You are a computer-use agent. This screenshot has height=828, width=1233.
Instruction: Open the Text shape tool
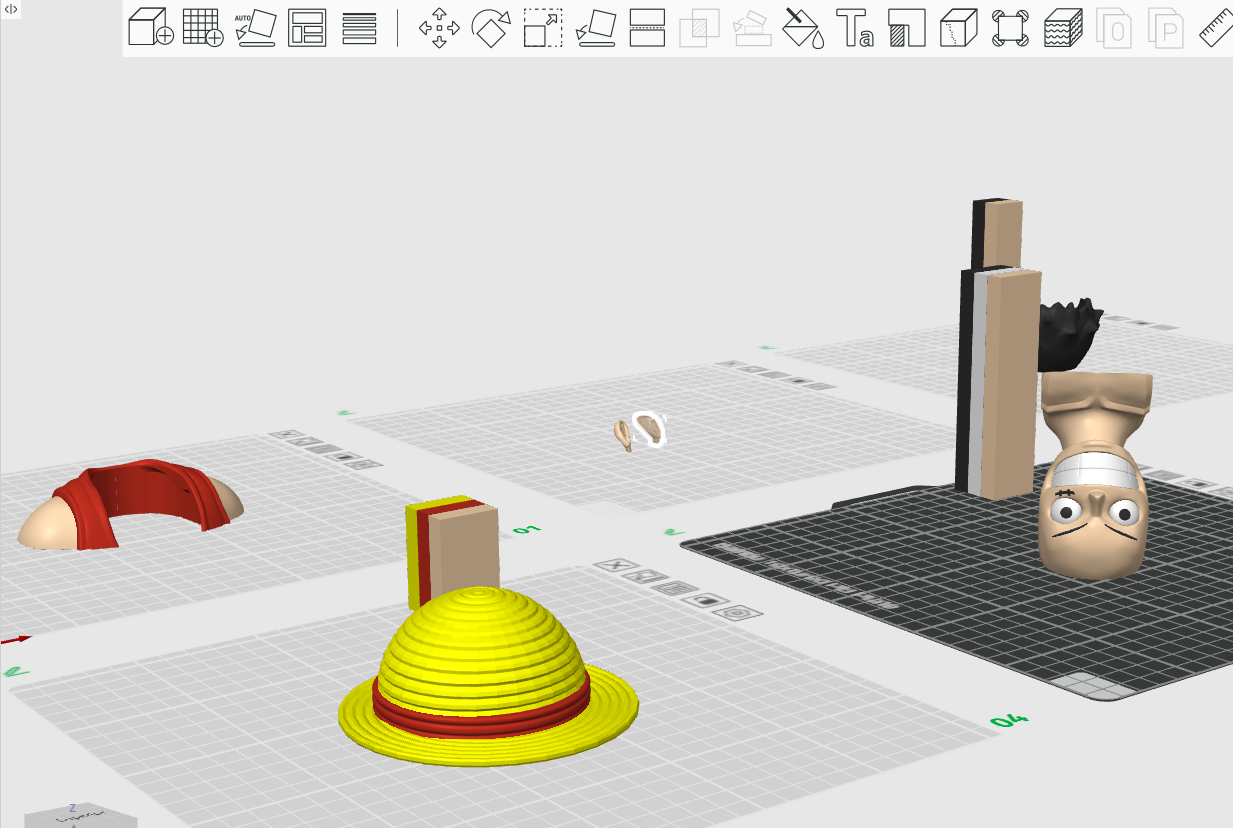point(855,28)
